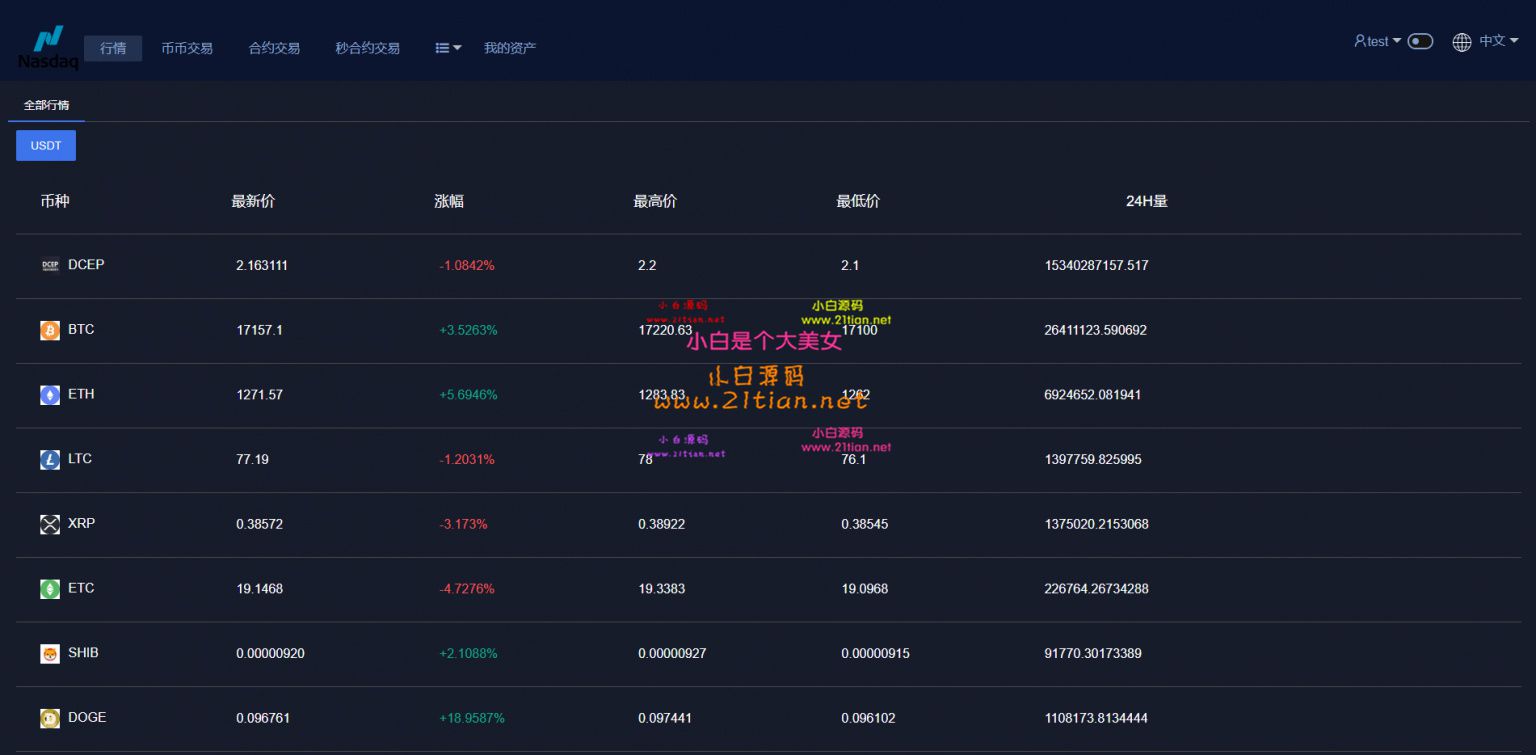Click XRP high price 0.38922
This screenshot has width=1536, height=755.
[661, 524]
